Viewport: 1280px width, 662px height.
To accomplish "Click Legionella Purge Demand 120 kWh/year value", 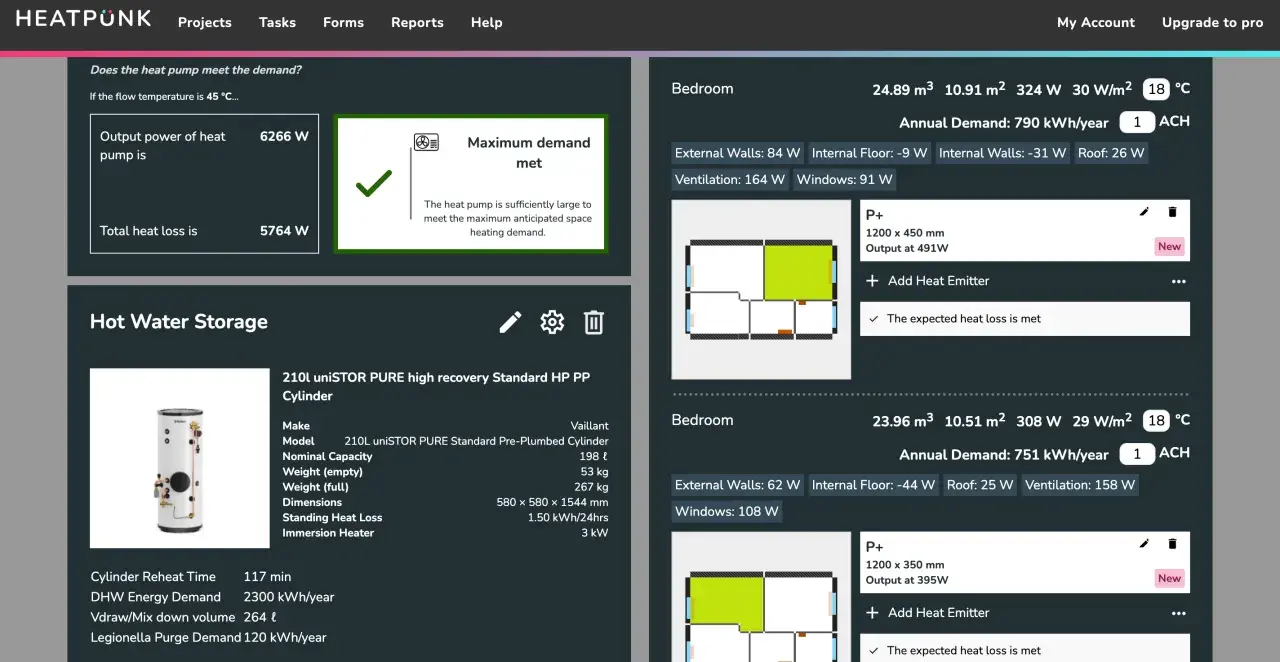I will pyautogui.click(x=285, y=638).
